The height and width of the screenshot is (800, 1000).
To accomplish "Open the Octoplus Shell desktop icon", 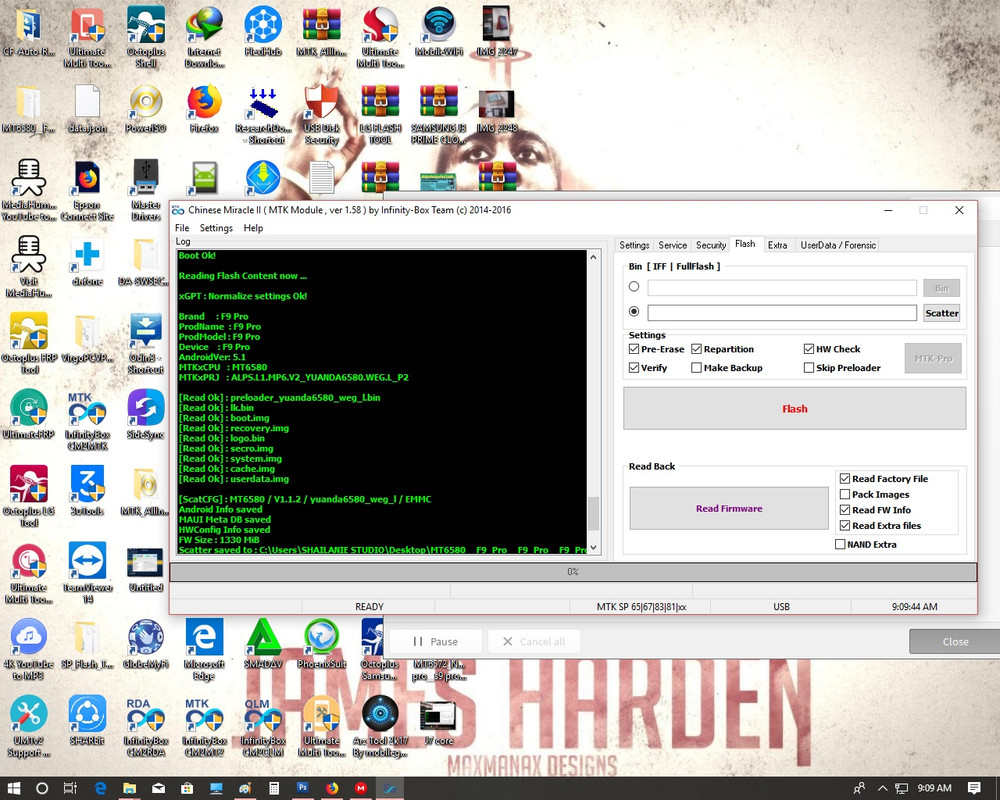I will point(145,36).
